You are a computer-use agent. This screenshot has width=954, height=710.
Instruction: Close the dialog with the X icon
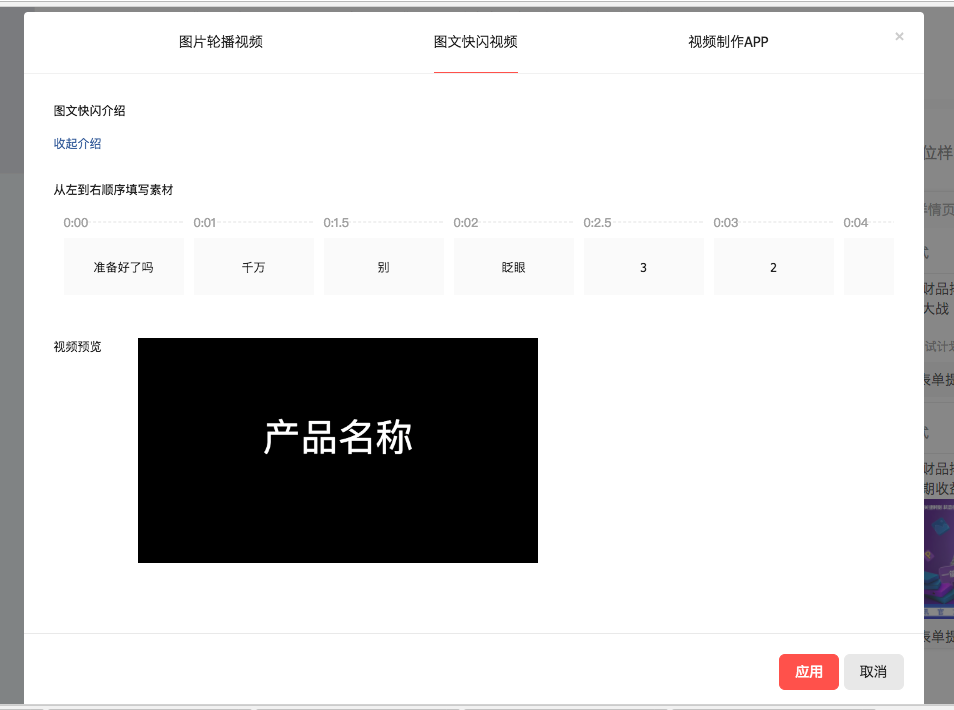[899, 37]
